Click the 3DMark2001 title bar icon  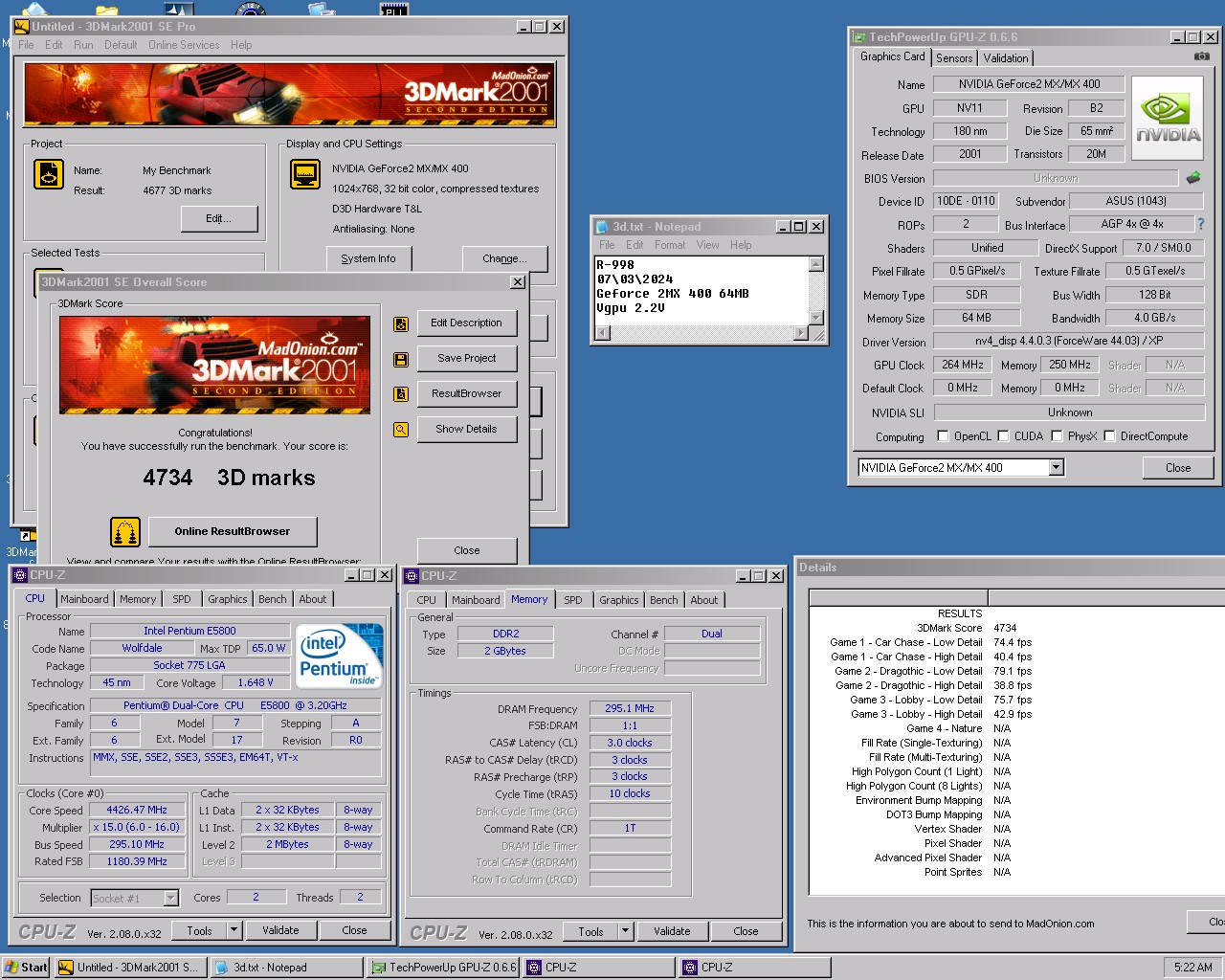(x=21, y=27)
